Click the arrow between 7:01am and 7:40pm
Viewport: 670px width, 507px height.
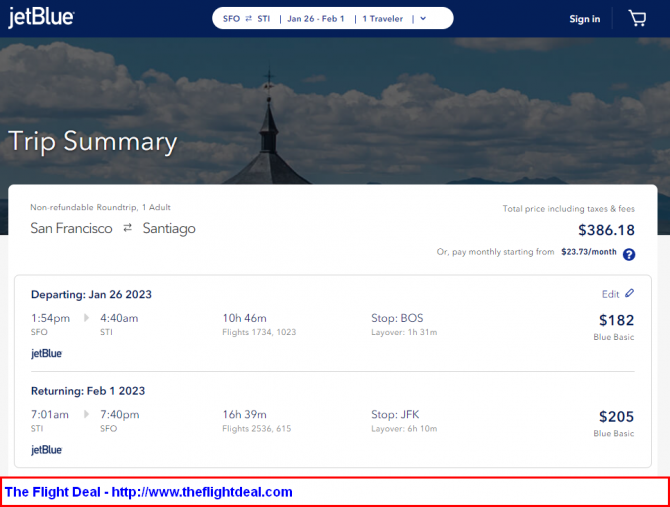(86, 414)
